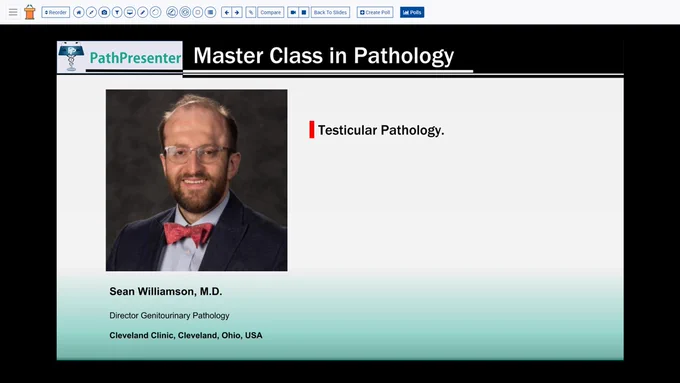This screenshot has height=383, width=680.
Task: Open the Polls button
Action: pos(412,12)
